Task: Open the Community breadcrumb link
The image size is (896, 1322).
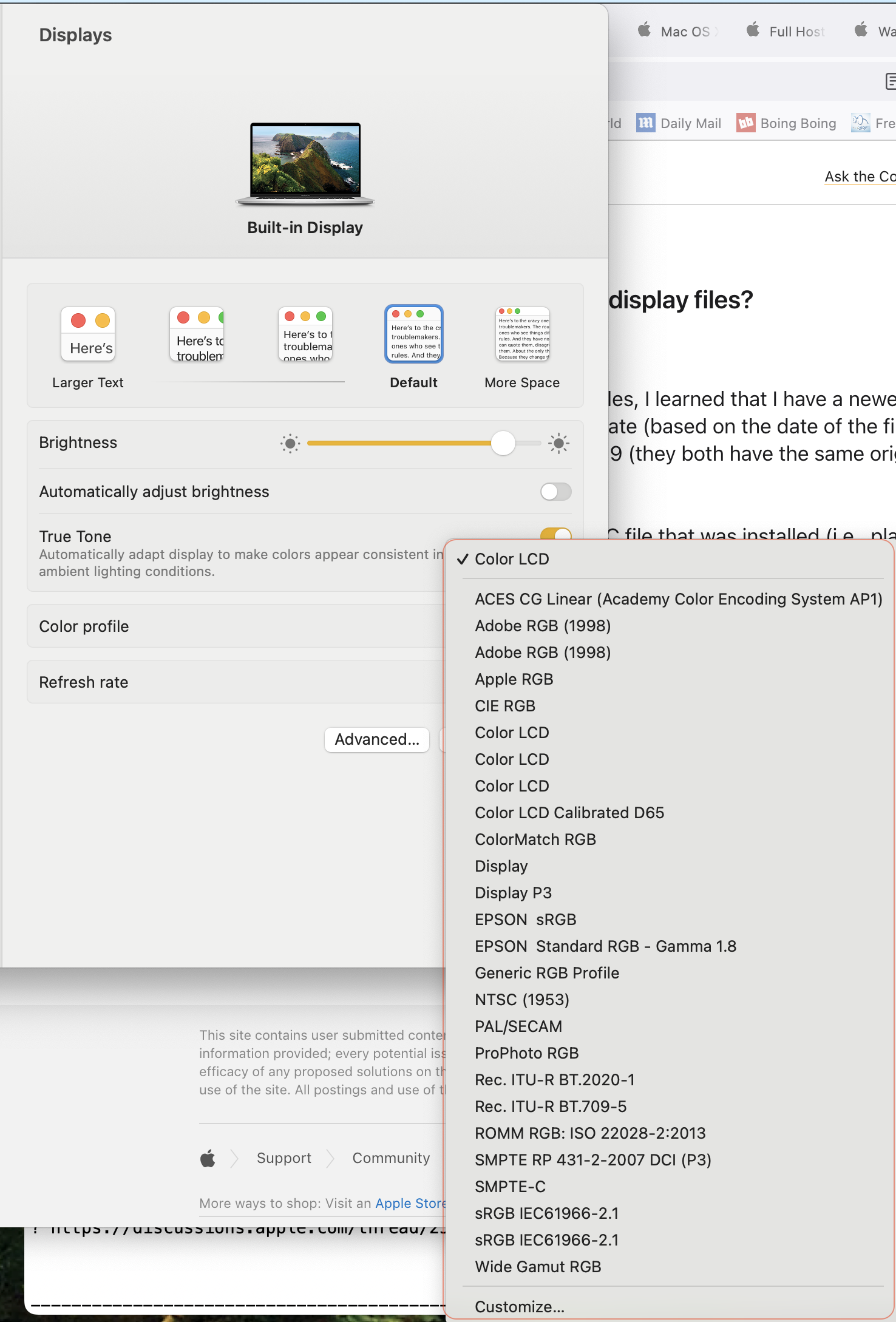Action: pyautogui.click(x=391, y=1158)
